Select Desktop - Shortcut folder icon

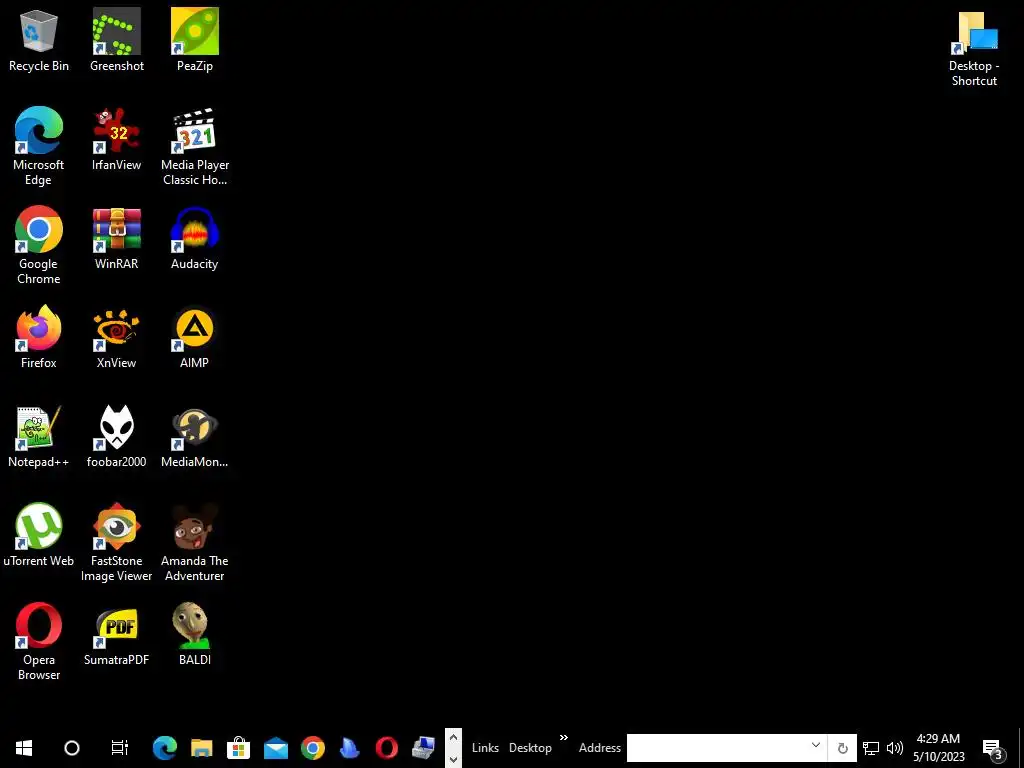[974, 48]
